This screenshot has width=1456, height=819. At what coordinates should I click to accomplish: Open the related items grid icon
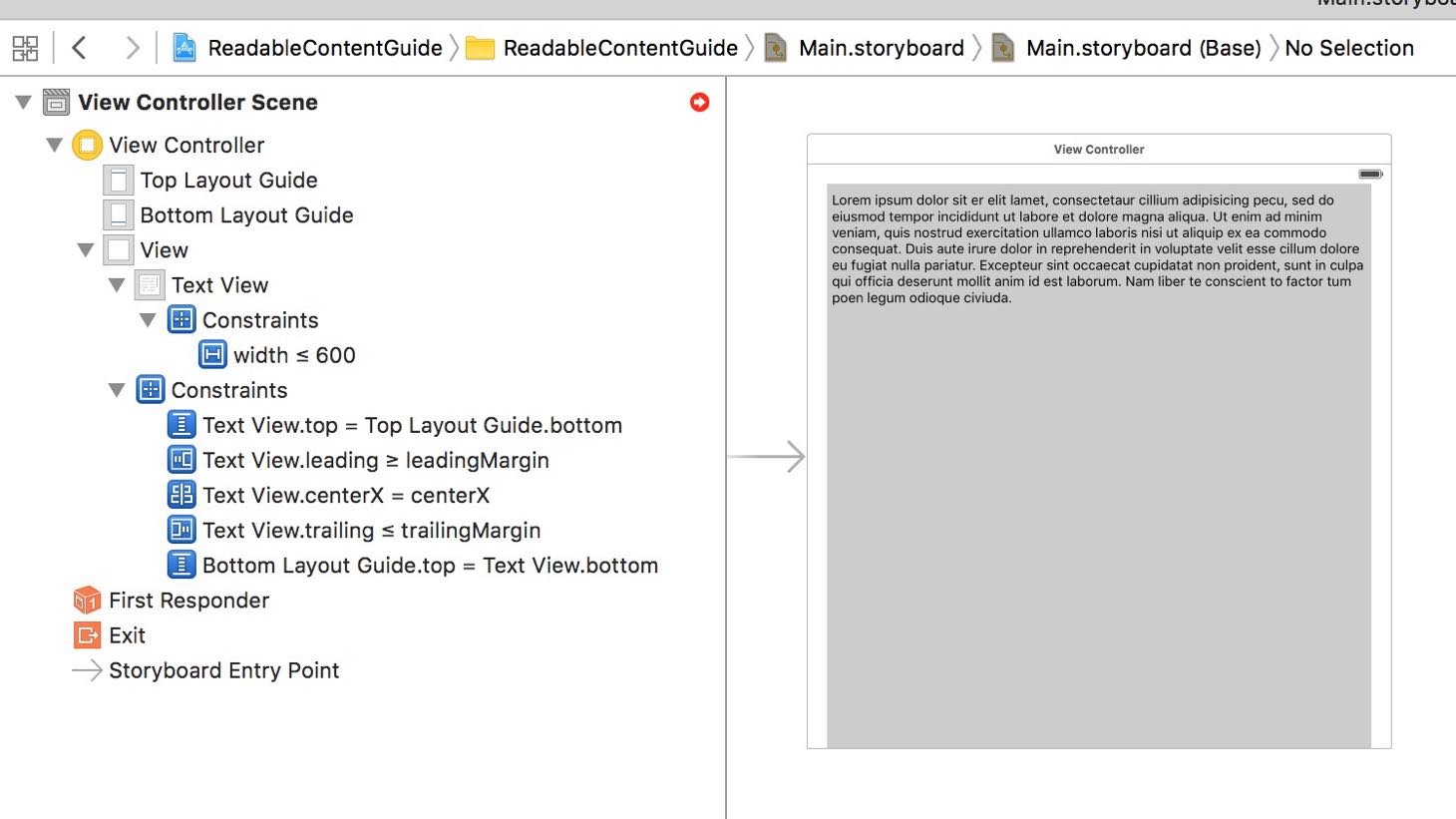tap(25, 48)
